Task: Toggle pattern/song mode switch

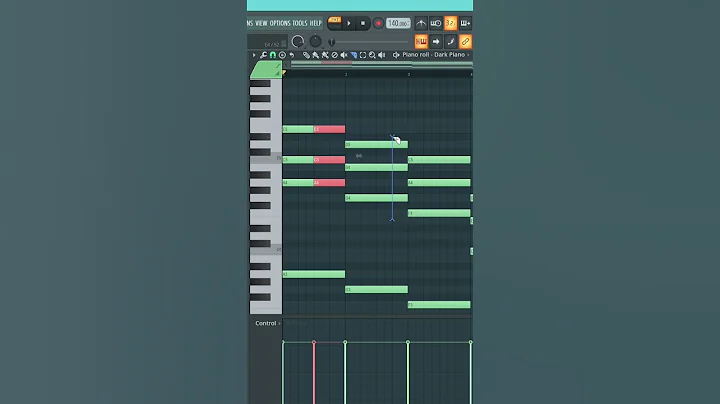Action: [x=334, y=22]
